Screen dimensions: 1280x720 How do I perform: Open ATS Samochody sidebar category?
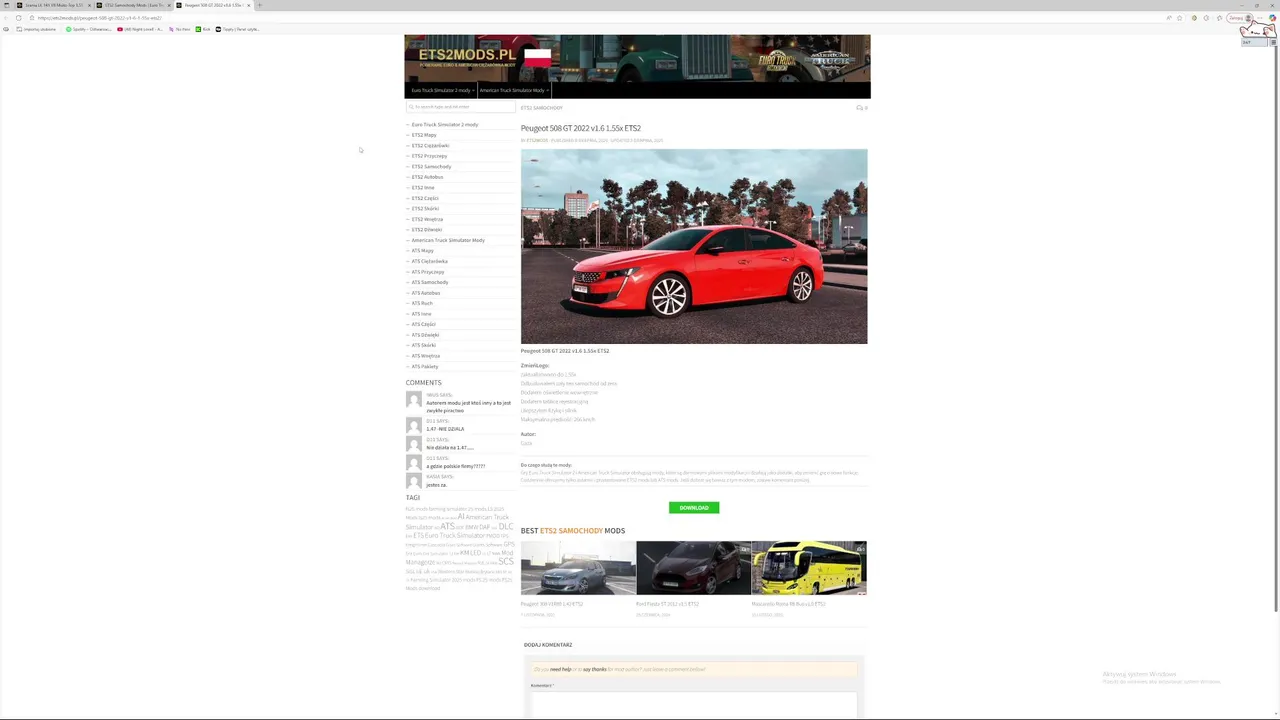pyautogui.click(x=430, y=282)
